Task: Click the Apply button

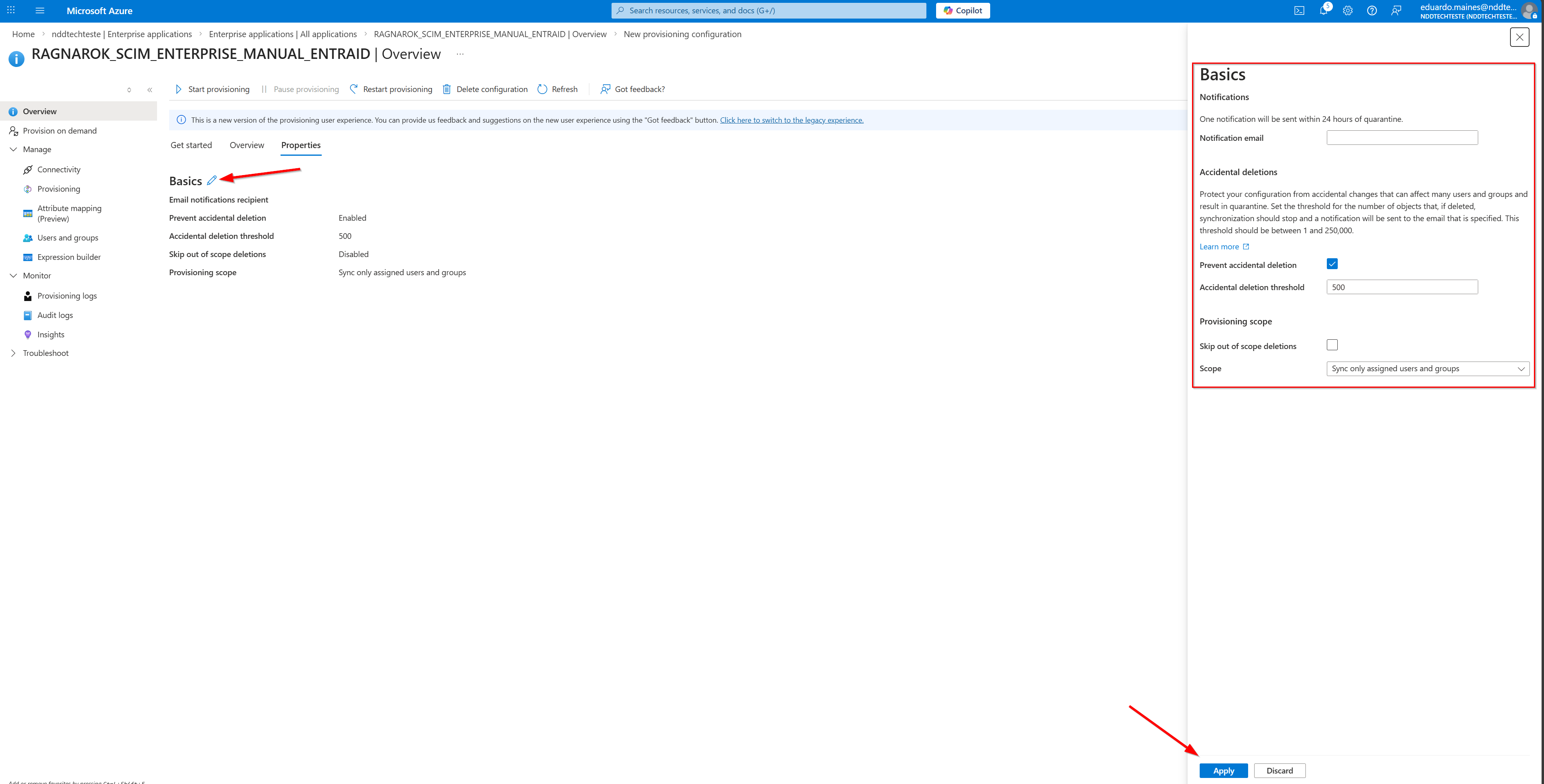Action: pyautogui.click(x=1223, y=771)
